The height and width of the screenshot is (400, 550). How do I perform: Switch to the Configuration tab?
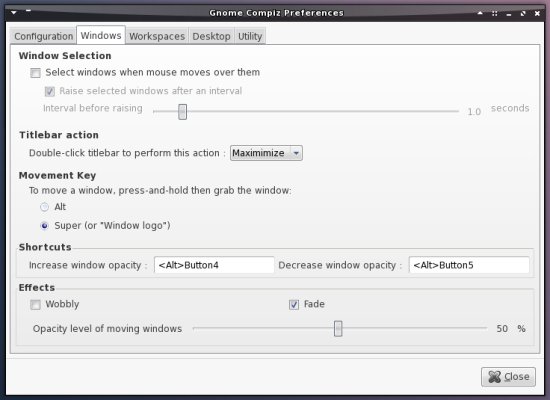[x=43, y=36]
